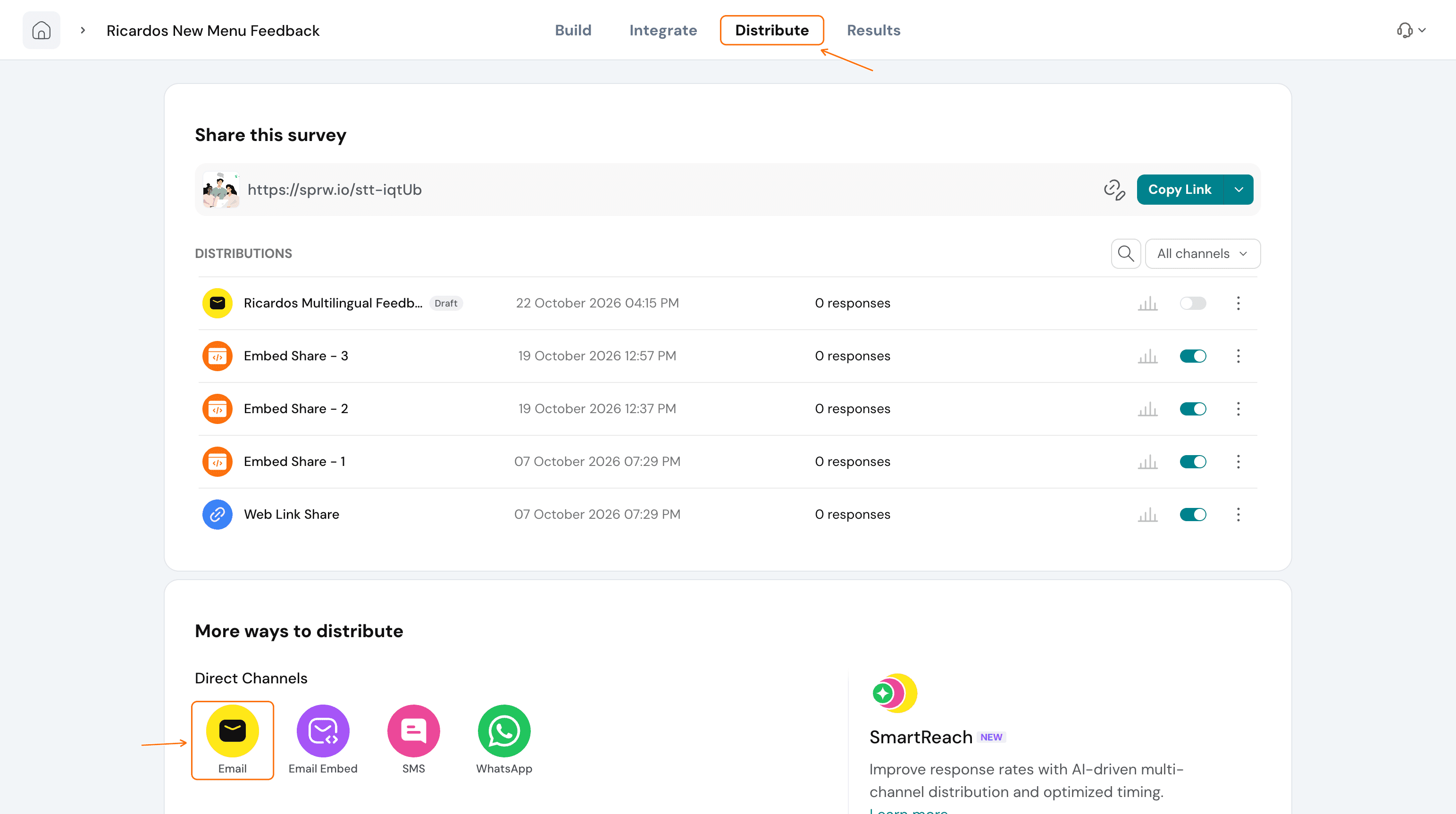Open Ricardos New Menu Feedback survey title
Viewport: 1456px width, 814px height.
point(213,31)
